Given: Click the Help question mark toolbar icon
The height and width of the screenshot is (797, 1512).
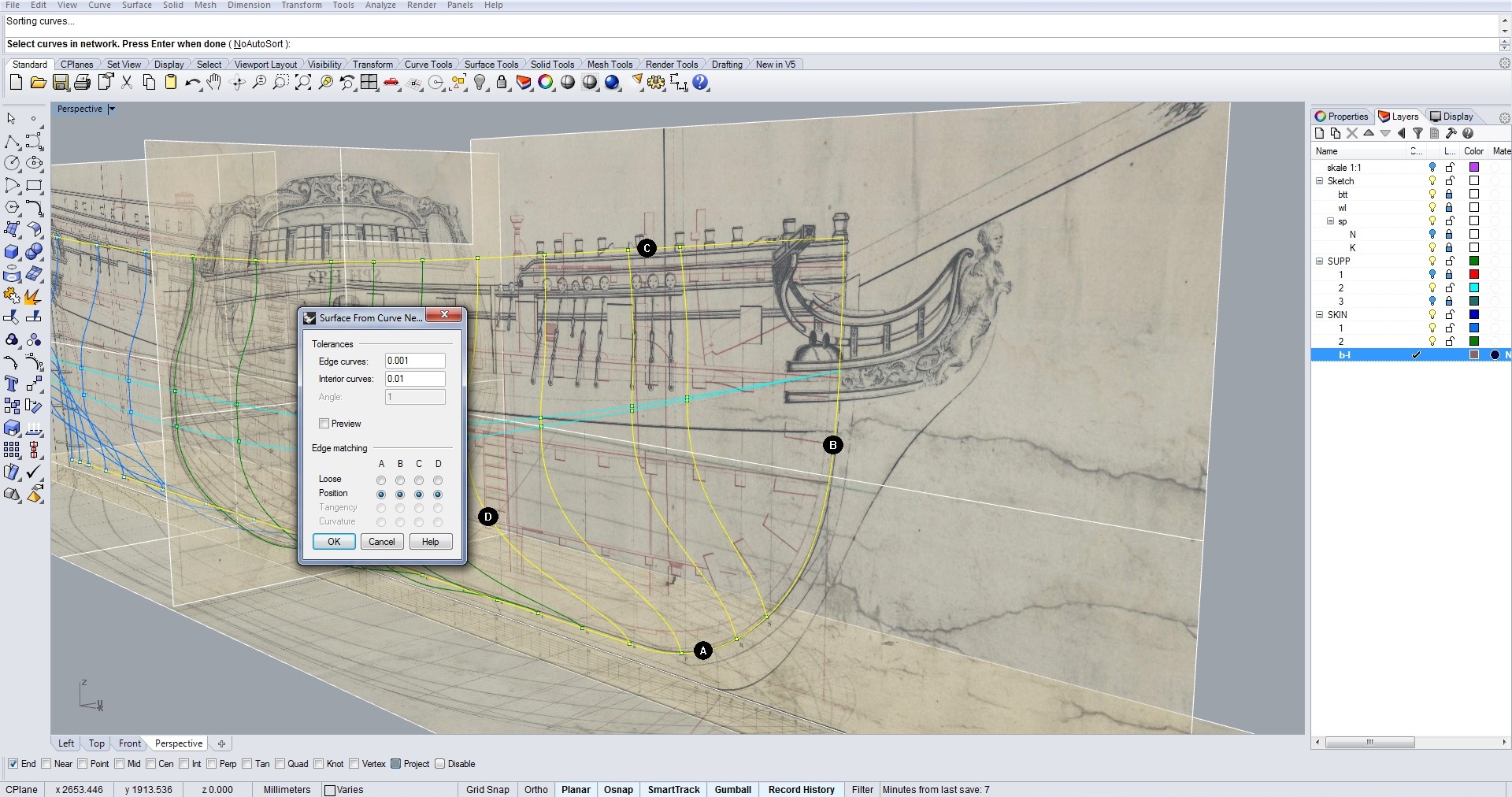Looking at the screenshot, I should 700,83.
